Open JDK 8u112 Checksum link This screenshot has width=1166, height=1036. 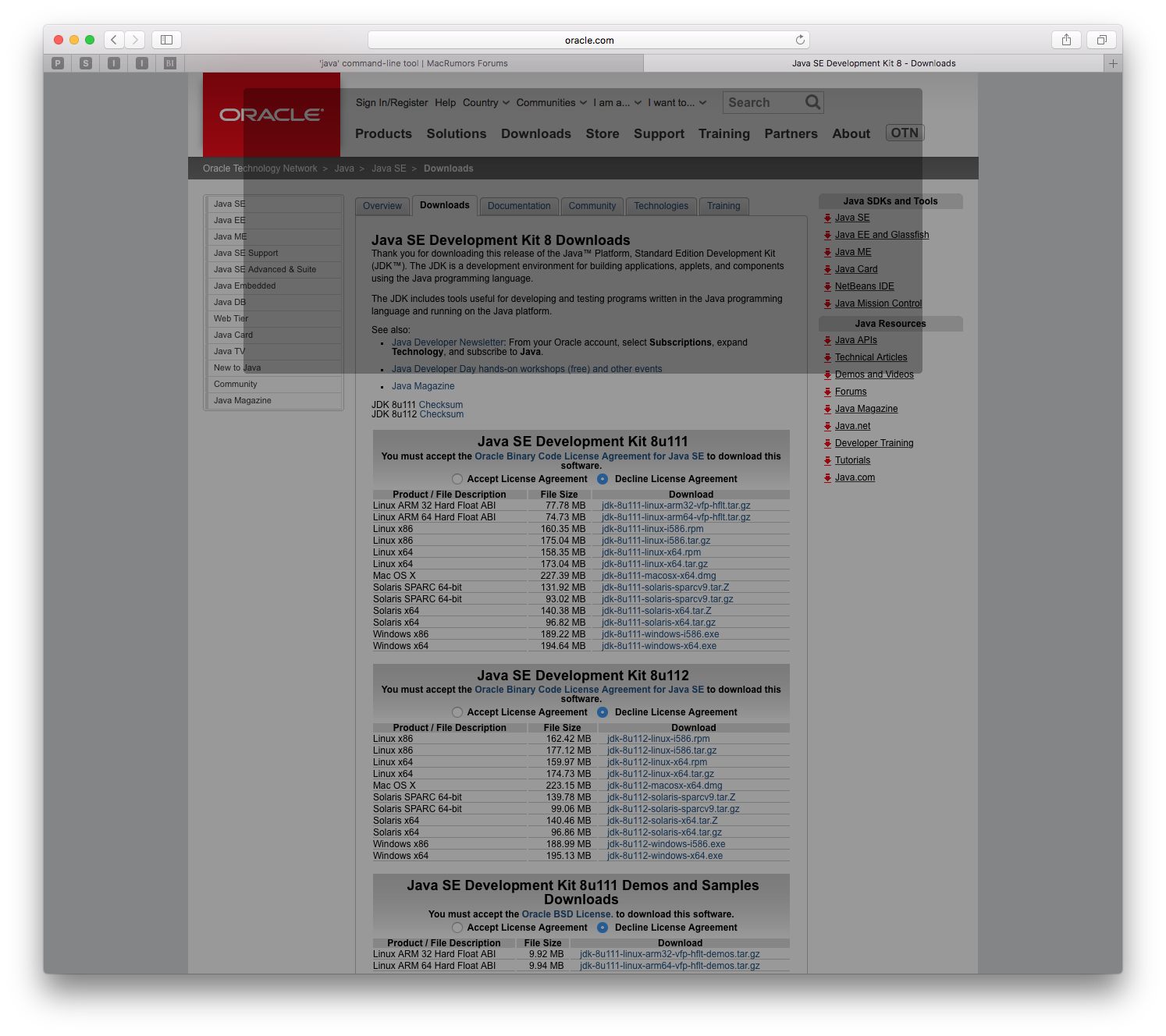click(442, 414)
